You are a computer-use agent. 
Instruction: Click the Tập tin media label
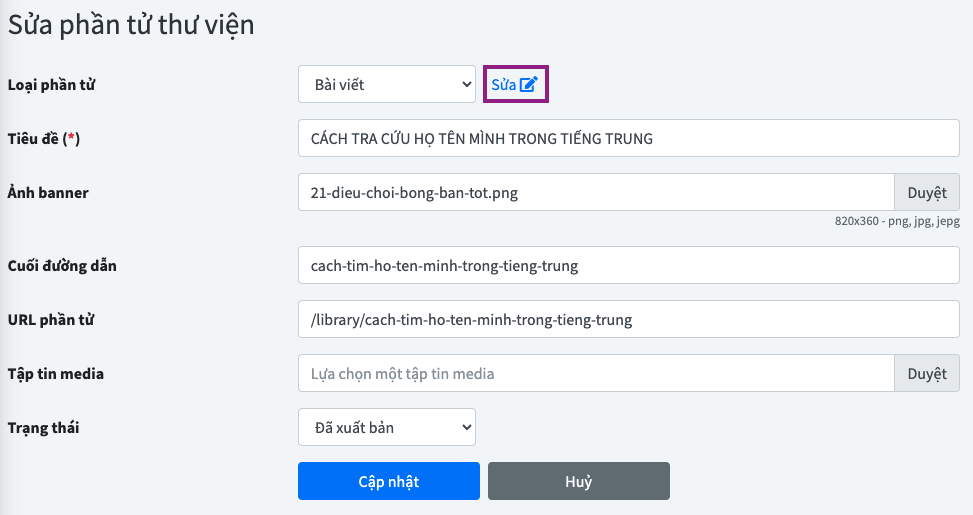[x=56, y=374]
